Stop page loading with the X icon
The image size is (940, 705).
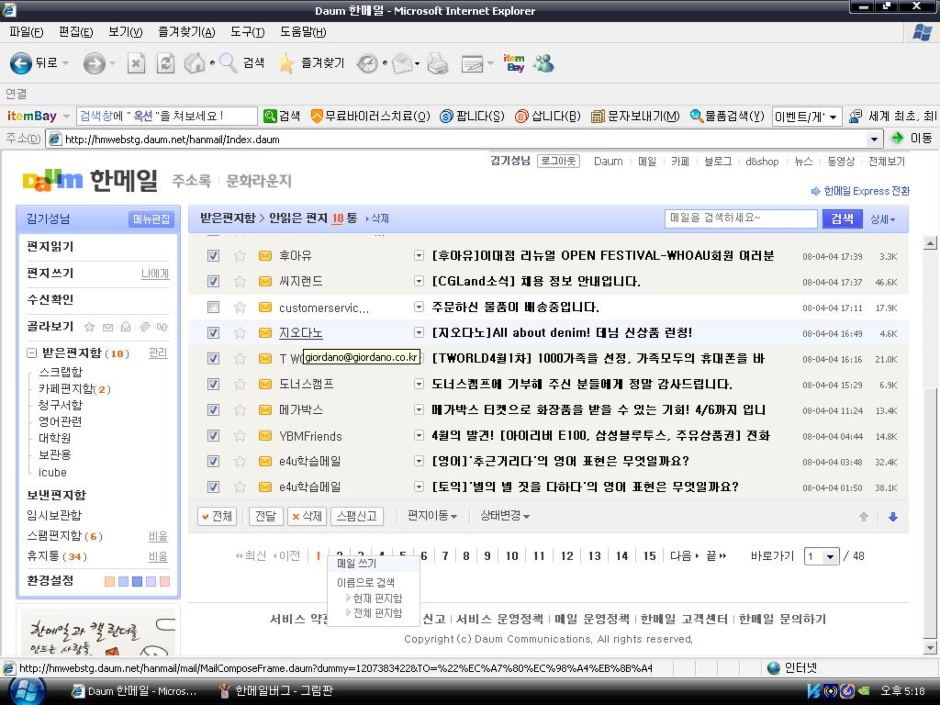(x=136, y=63)
